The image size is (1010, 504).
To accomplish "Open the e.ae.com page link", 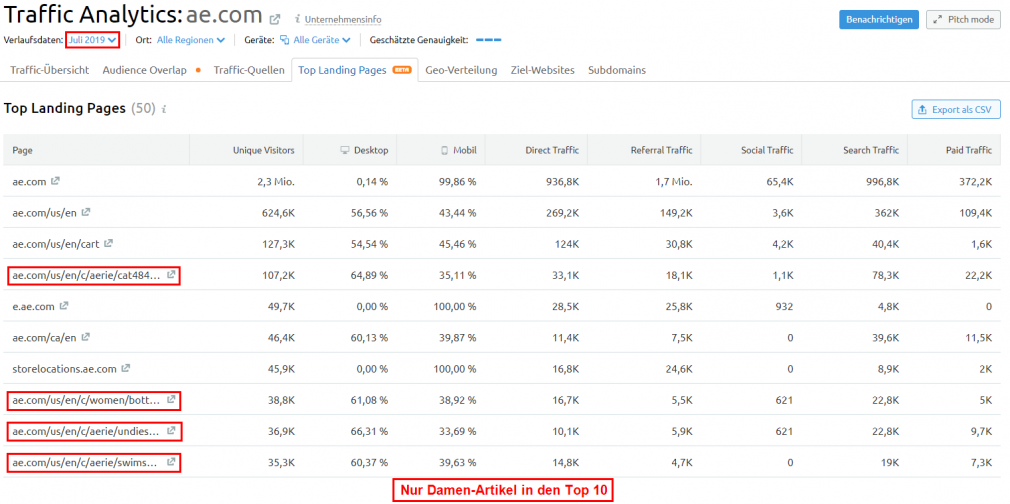I will (x=33, y=306).
